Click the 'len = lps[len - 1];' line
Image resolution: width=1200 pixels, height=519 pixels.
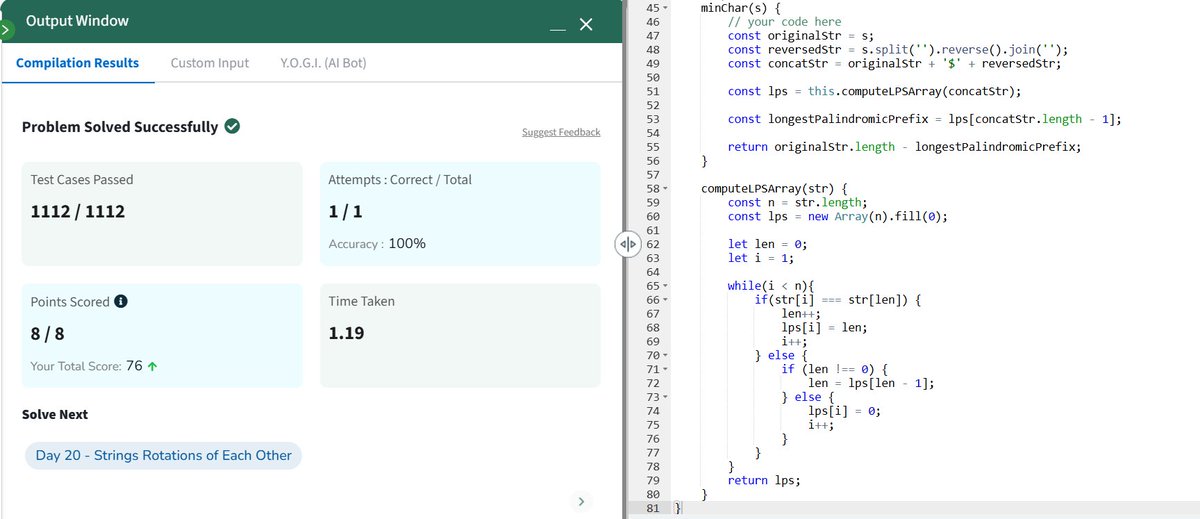pyautogui.click(x=870, y=383)
